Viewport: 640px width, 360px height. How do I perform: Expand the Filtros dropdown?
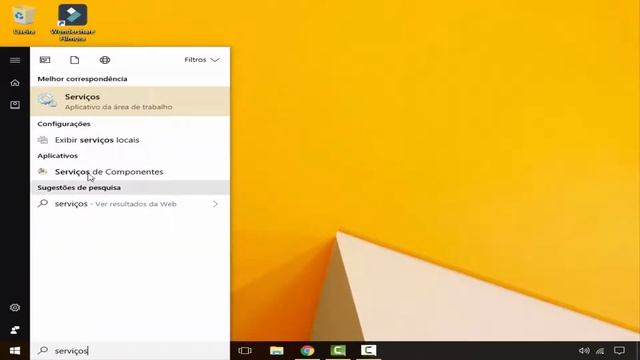202,60
